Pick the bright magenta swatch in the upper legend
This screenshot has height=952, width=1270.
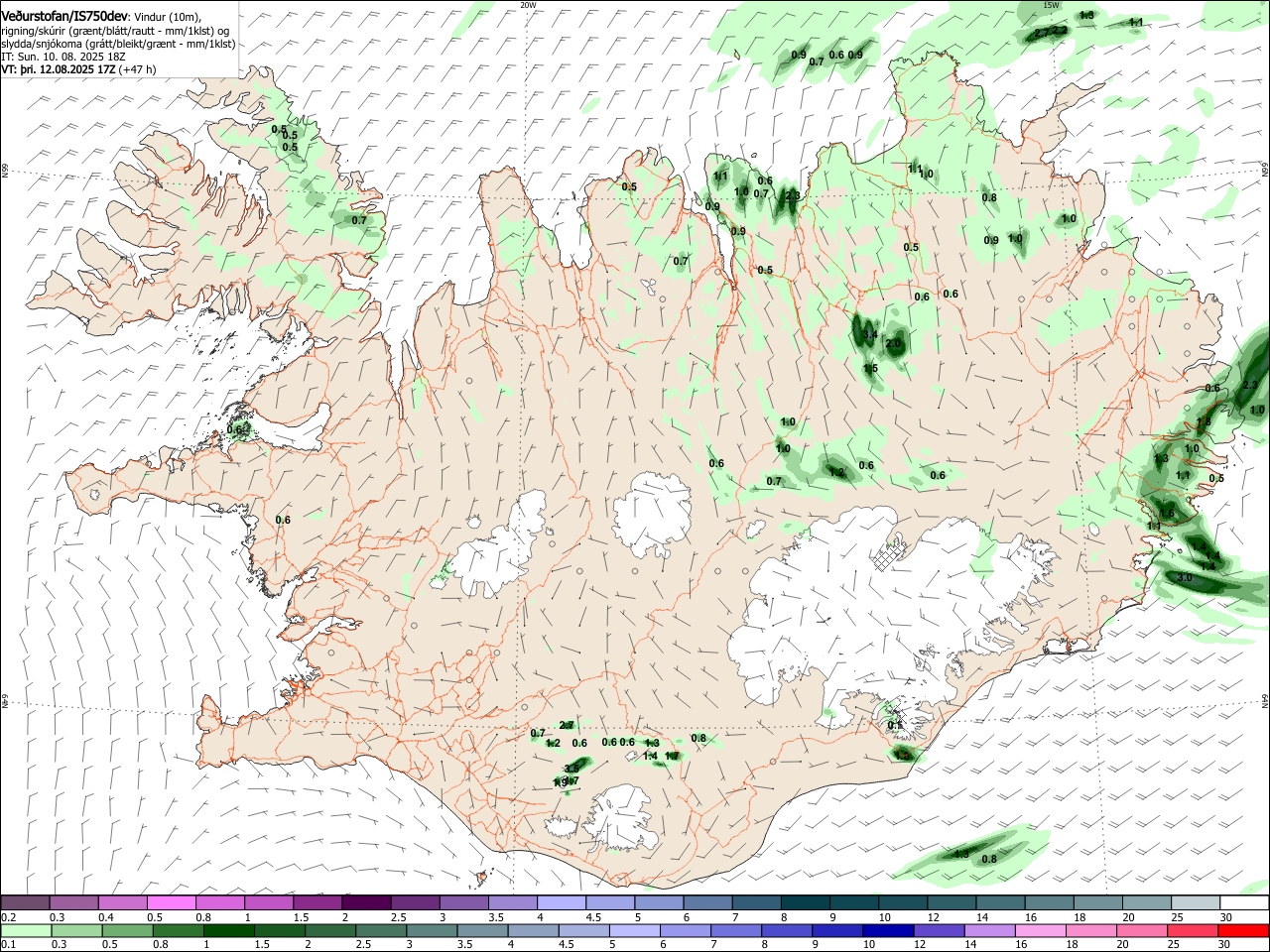pyautogui.click(x=171, y=902)
